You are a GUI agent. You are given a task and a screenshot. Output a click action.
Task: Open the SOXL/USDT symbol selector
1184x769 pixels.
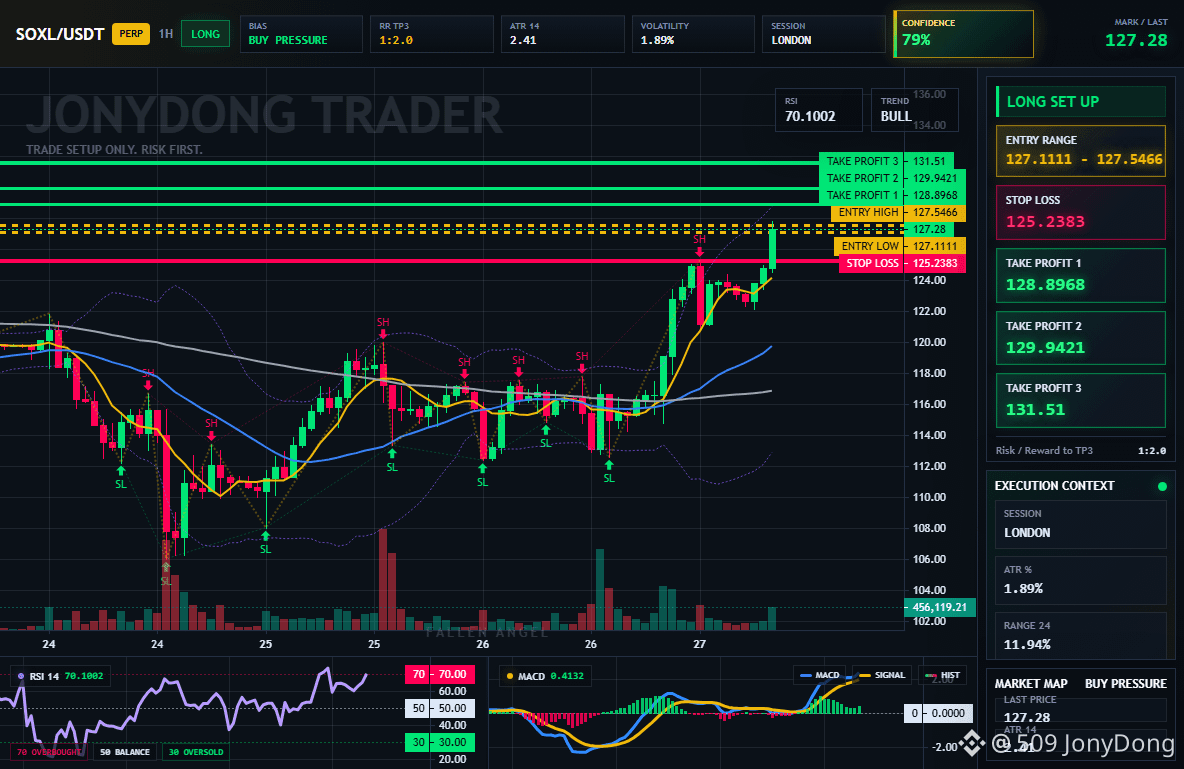pyautogui.click(x=60, y=34)
